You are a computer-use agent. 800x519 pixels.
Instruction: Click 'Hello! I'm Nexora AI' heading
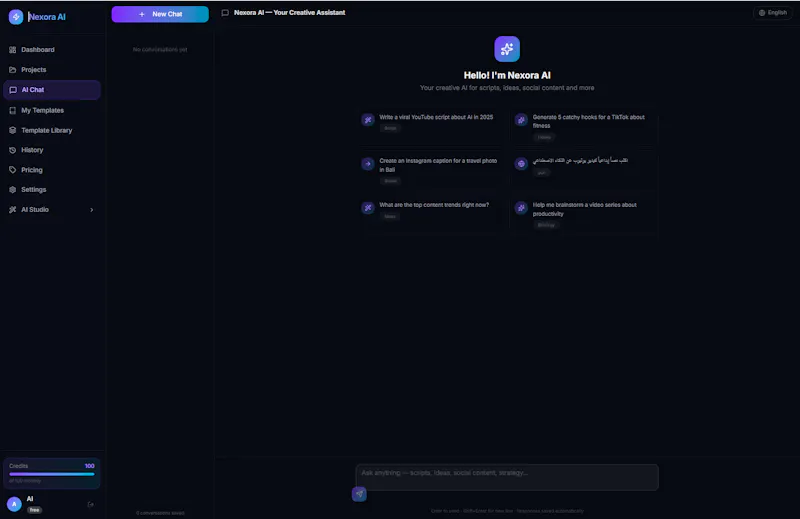(507, 76)
